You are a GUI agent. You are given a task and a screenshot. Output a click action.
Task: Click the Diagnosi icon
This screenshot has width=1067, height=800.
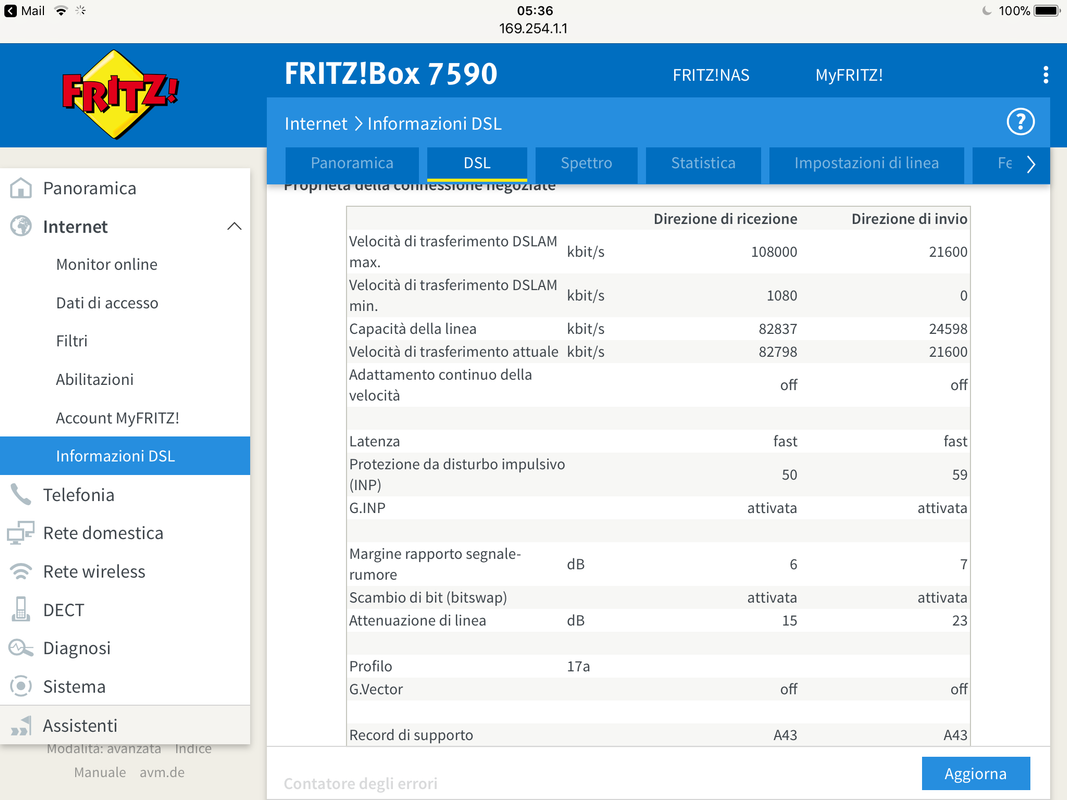point(21,648)
